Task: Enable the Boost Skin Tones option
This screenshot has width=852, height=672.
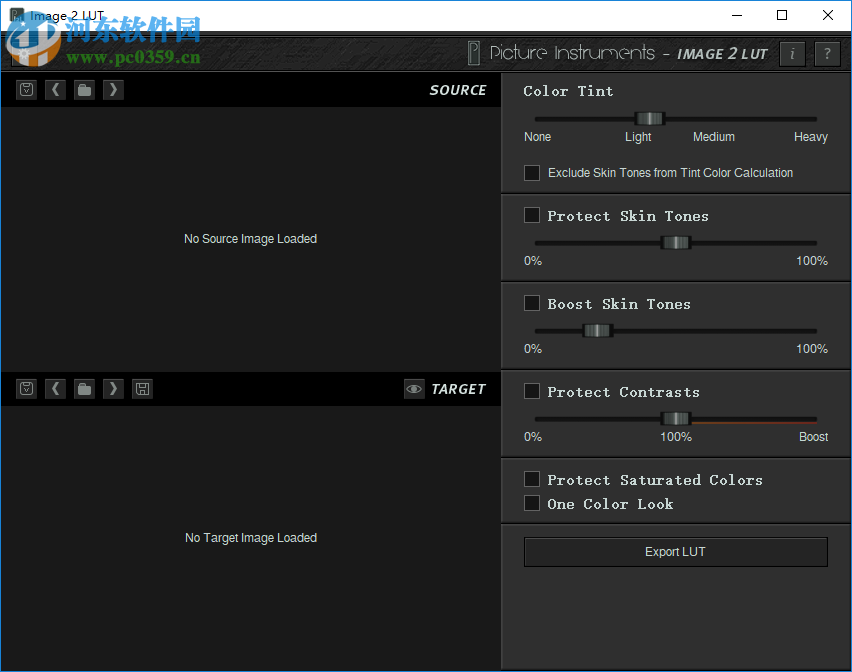Action: click(x=532, y=303)
